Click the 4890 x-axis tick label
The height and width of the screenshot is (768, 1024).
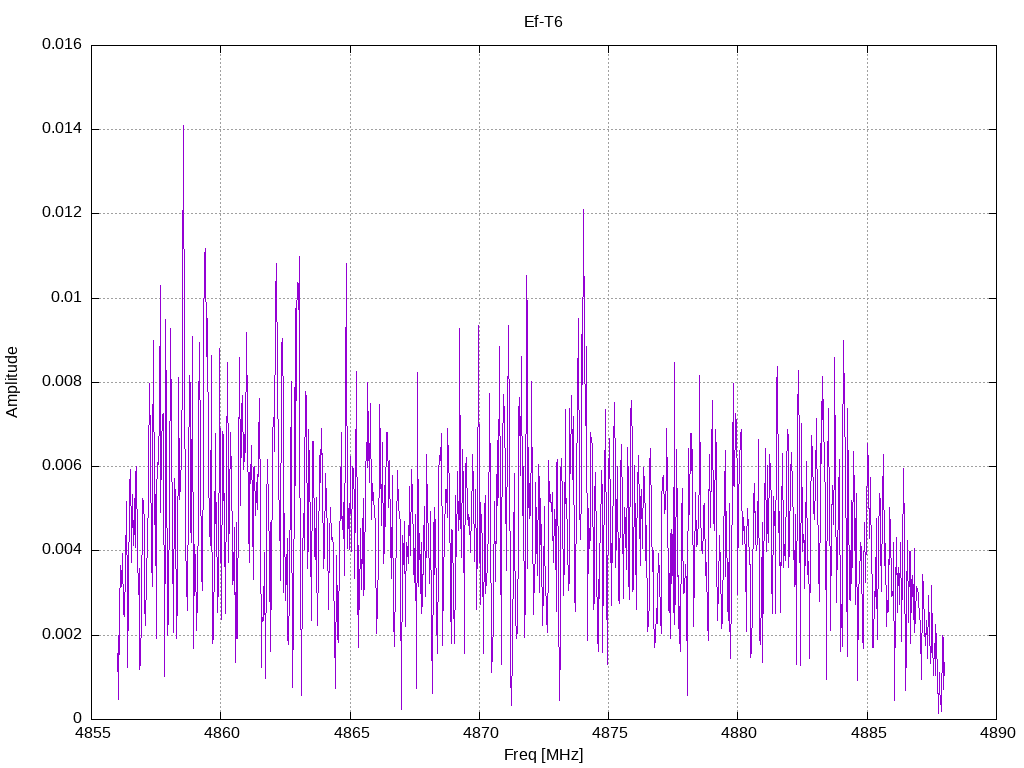tap(997, 733)
